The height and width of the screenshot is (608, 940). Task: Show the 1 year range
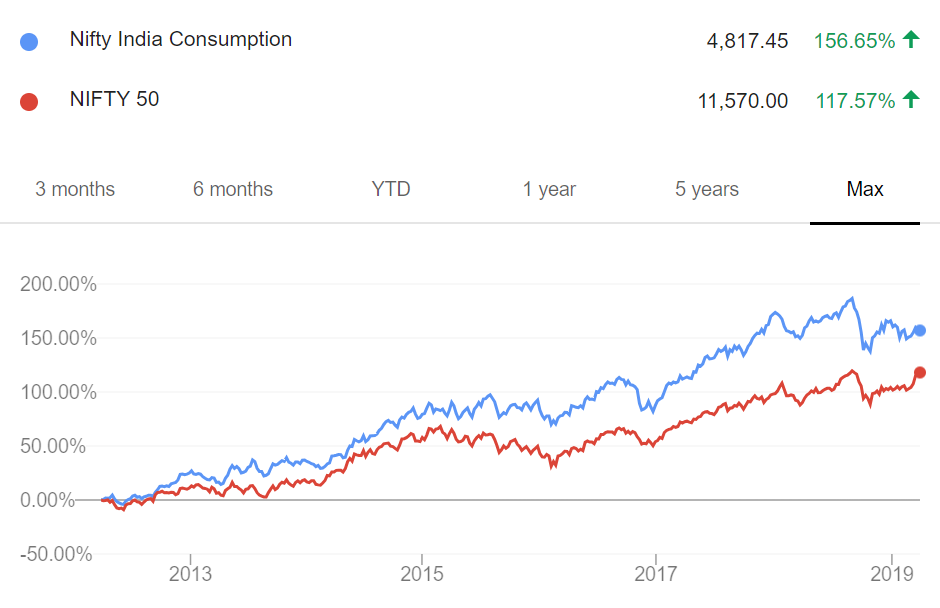click(549, 189)
